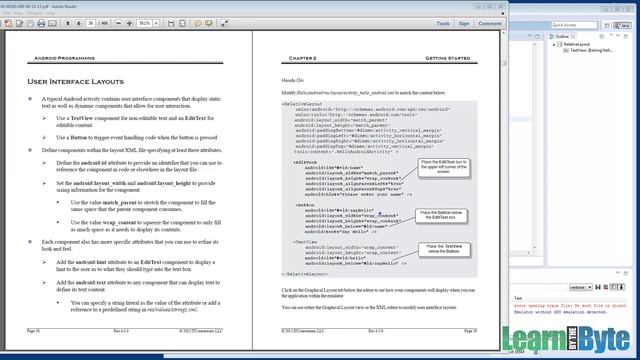Click the page number input field
This screenshot has height=360, width=640.
click(x=91, y=24)
